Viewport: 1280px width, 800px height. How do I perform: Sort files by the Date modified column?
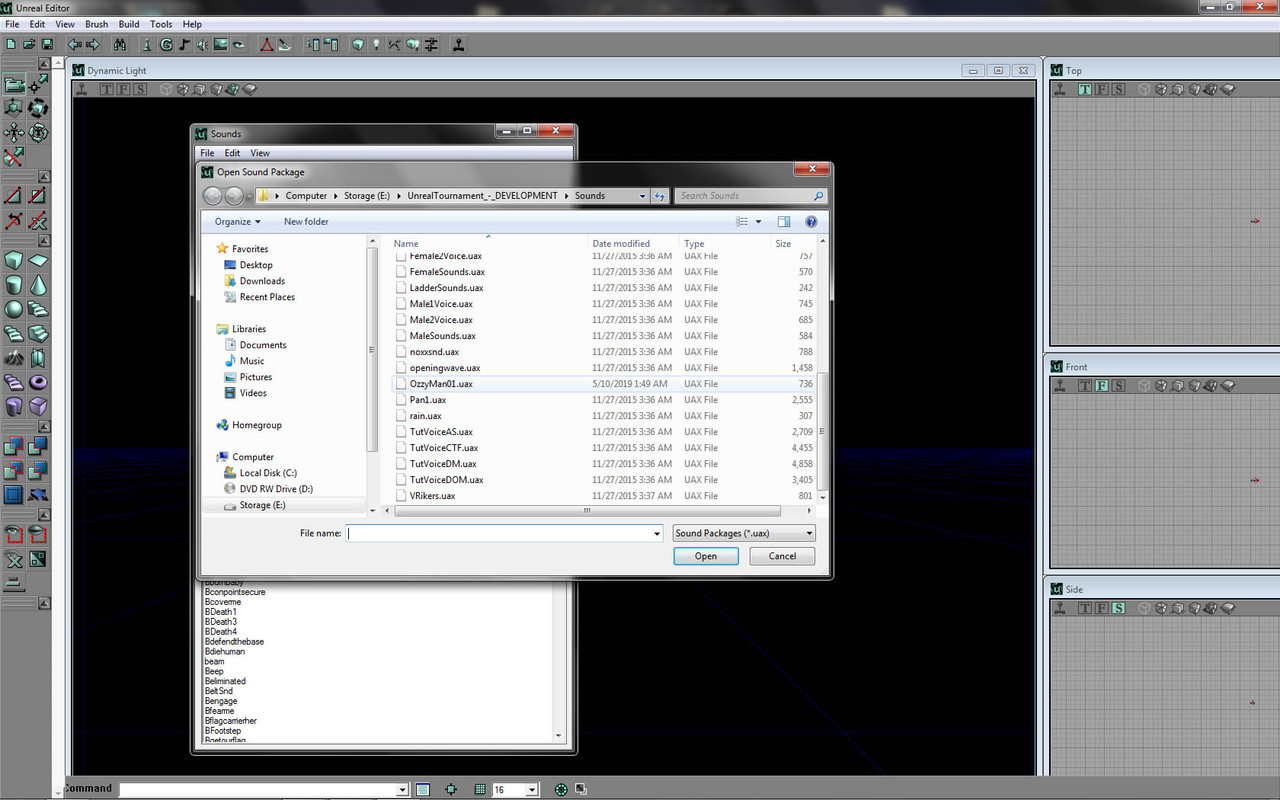[621, 244]
